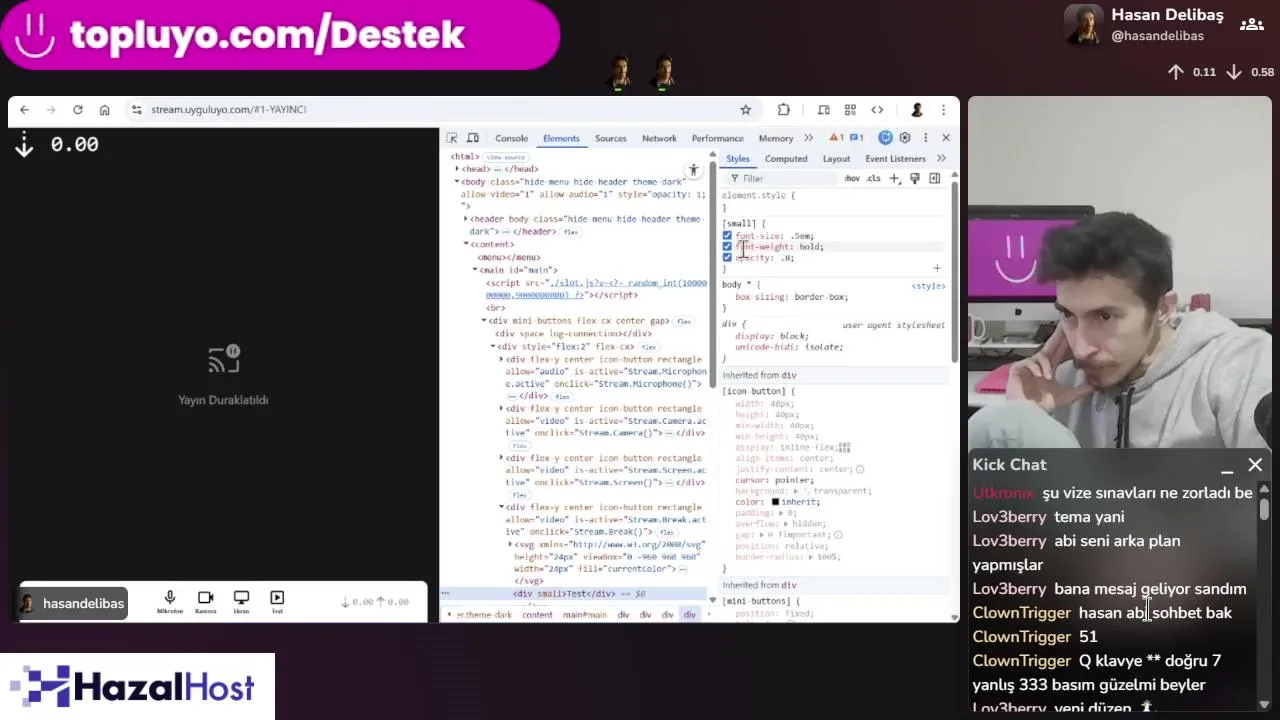Open the DevTools customize kebab menu

coord(925,138)
